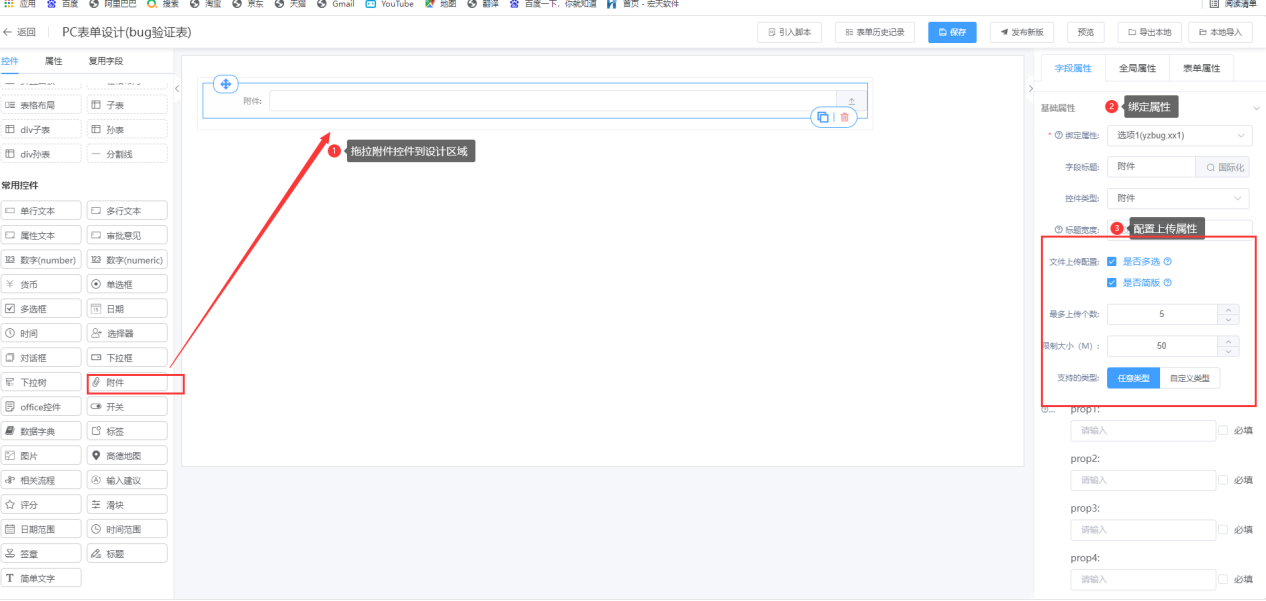Pick the 相关流程 control
Image resolution: width=1266 pixels, height=601 pixels.
click(41, 480)
